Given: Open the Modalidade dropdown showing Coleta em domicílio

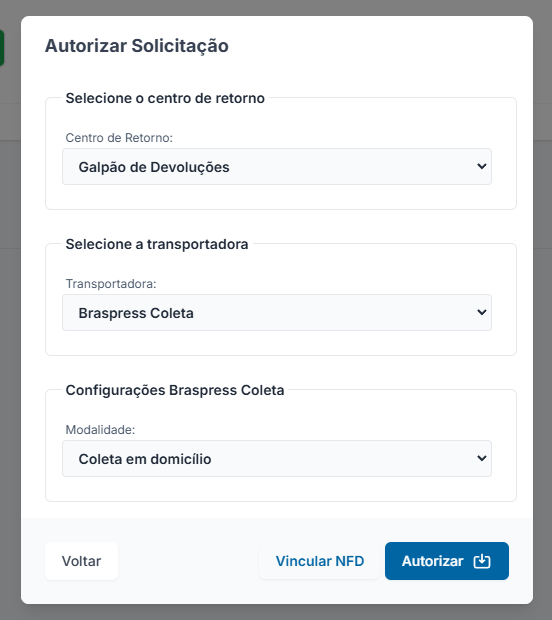Looking at the screenshot, I should [x=277, y=458].
